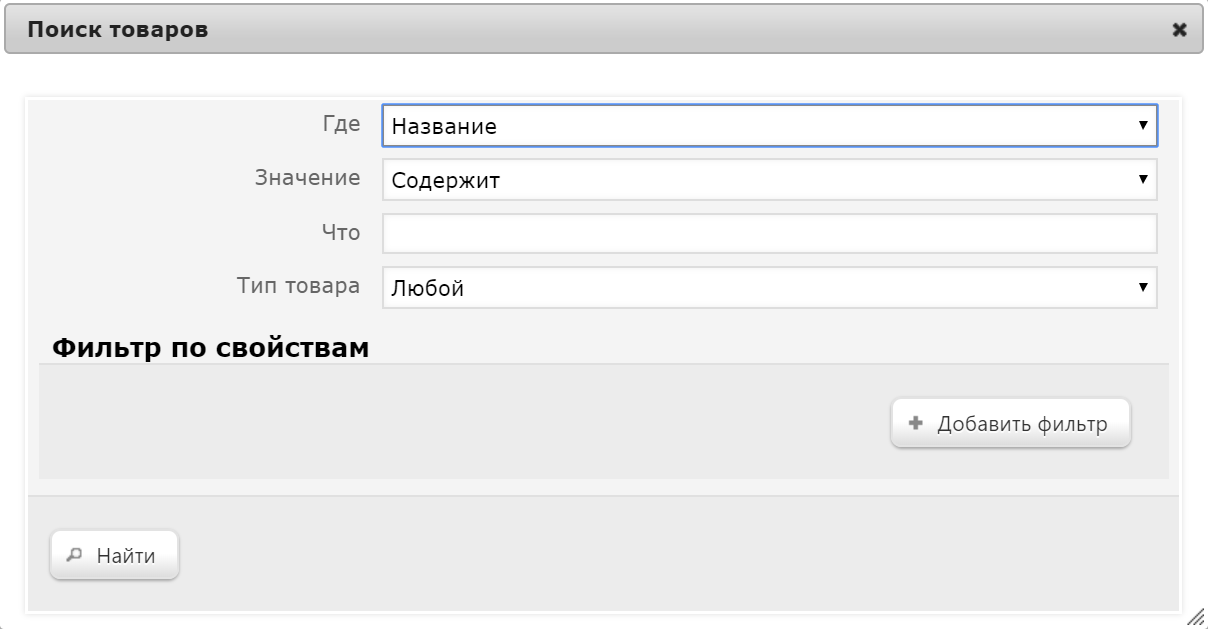Viewport: 1208px width, 629px height.
Task: Grab the resize grip in dialog corner
Action: tap(1194, 617)
